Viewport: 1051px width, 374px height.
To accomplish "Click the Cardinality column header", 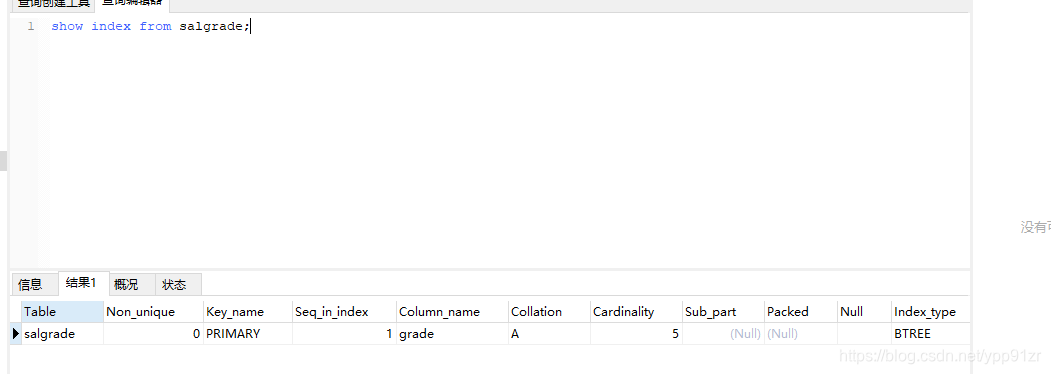I will click(636, 312).
